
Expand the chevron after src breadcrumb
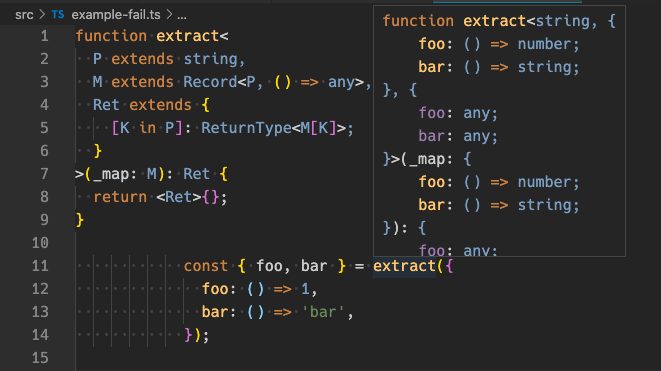(x=42, y=15)
